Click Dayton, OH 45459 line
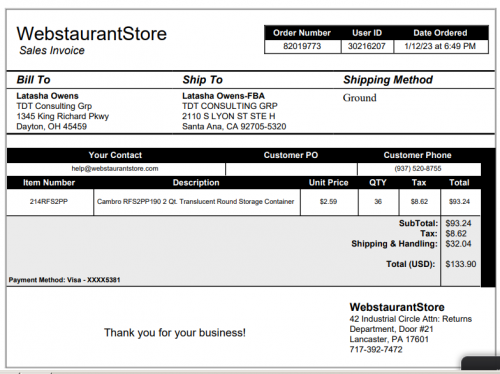The width and height of the screenshot is (500, 374). [52, 127]
